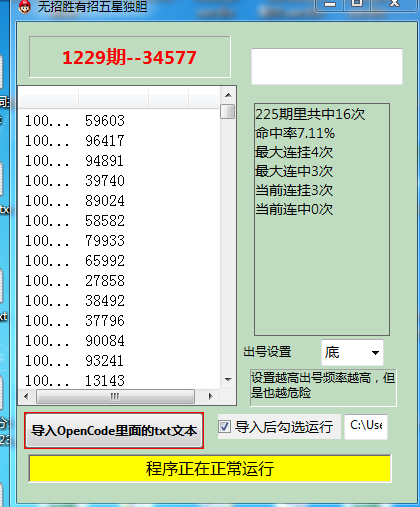The image size is (420, 507).
Task: Select the list row with number 59603
Action: 119,121
